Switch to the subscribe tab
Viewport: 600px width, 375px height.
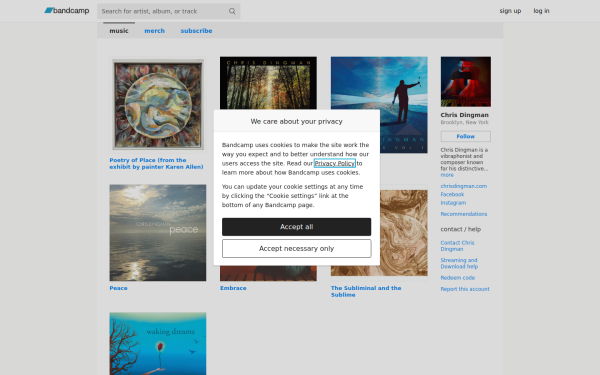point(196,31)
